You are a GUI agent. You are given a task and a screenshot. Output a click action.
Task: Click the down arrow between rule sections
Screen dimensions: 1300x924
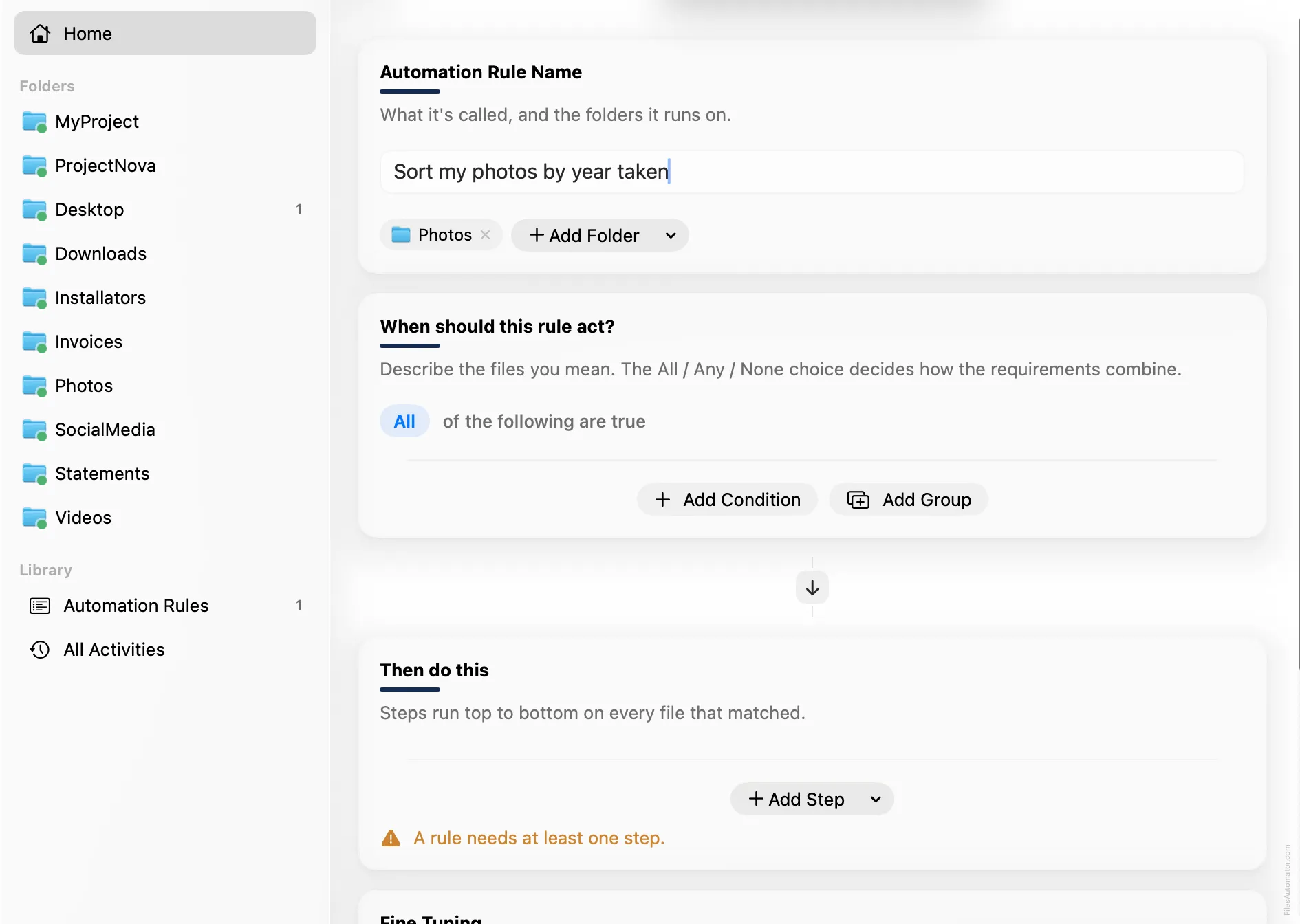[x=812, y=588]
